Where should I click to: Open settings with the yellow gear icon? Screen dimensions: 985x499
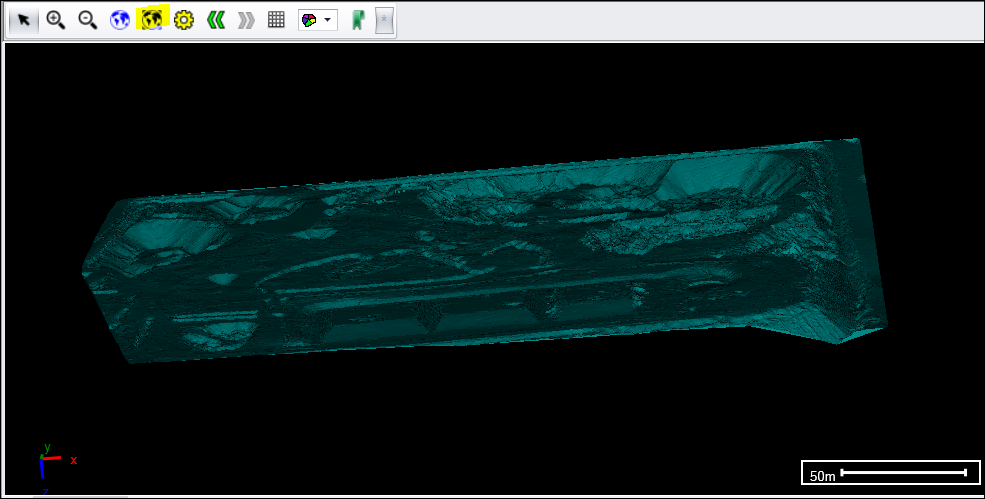183,20
